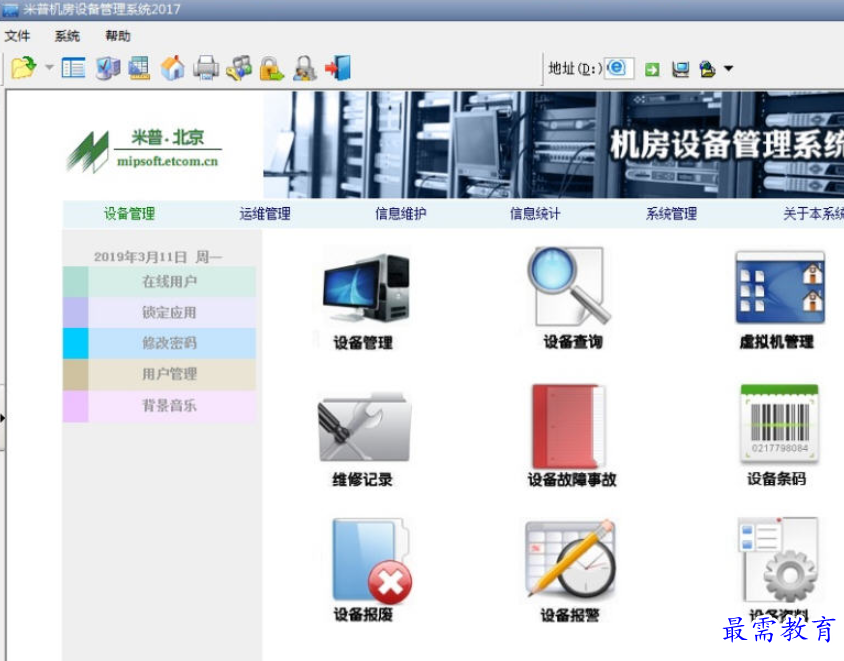The width and height of the screenshot is (844, 661).
Task: Click the 机房设备管理系统 banner image
Action: (553, 144)
